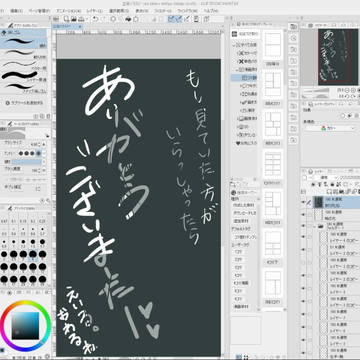360x360 pixels.
Task: Close the open canvas document tab
Action: 80,26
